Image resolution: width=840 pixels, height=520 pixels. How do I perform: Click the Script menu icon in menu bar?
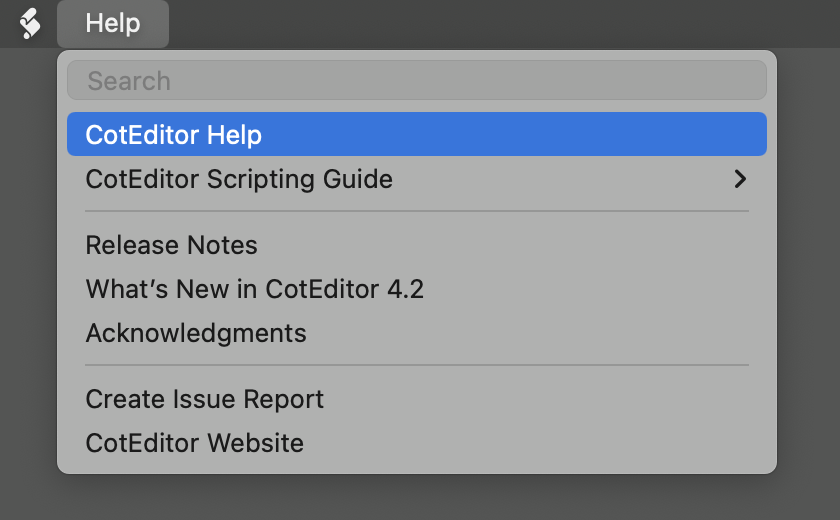30,24
